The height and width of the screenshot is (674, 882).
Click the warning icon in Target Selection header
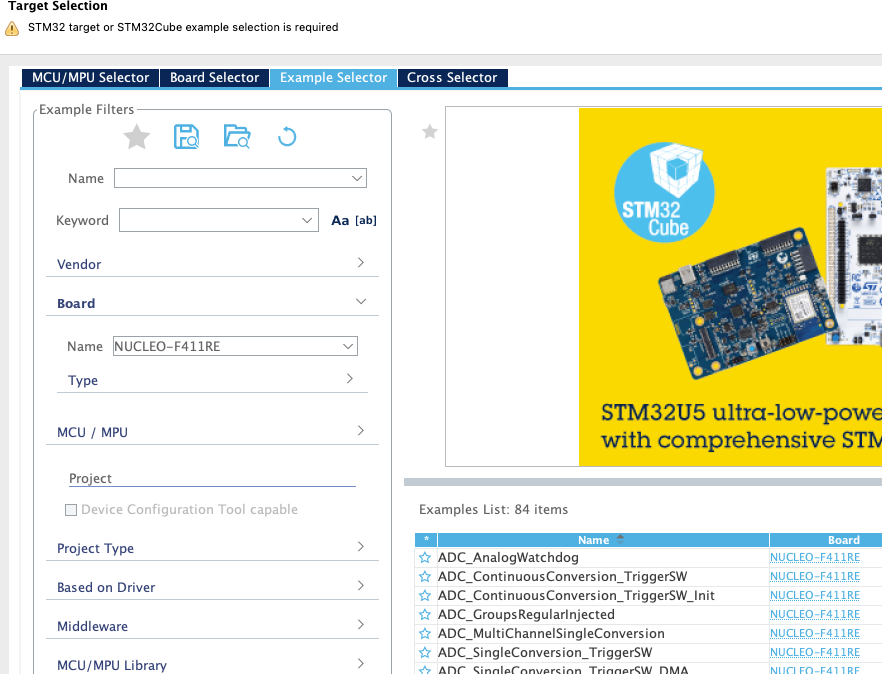(x=12, y=28)
